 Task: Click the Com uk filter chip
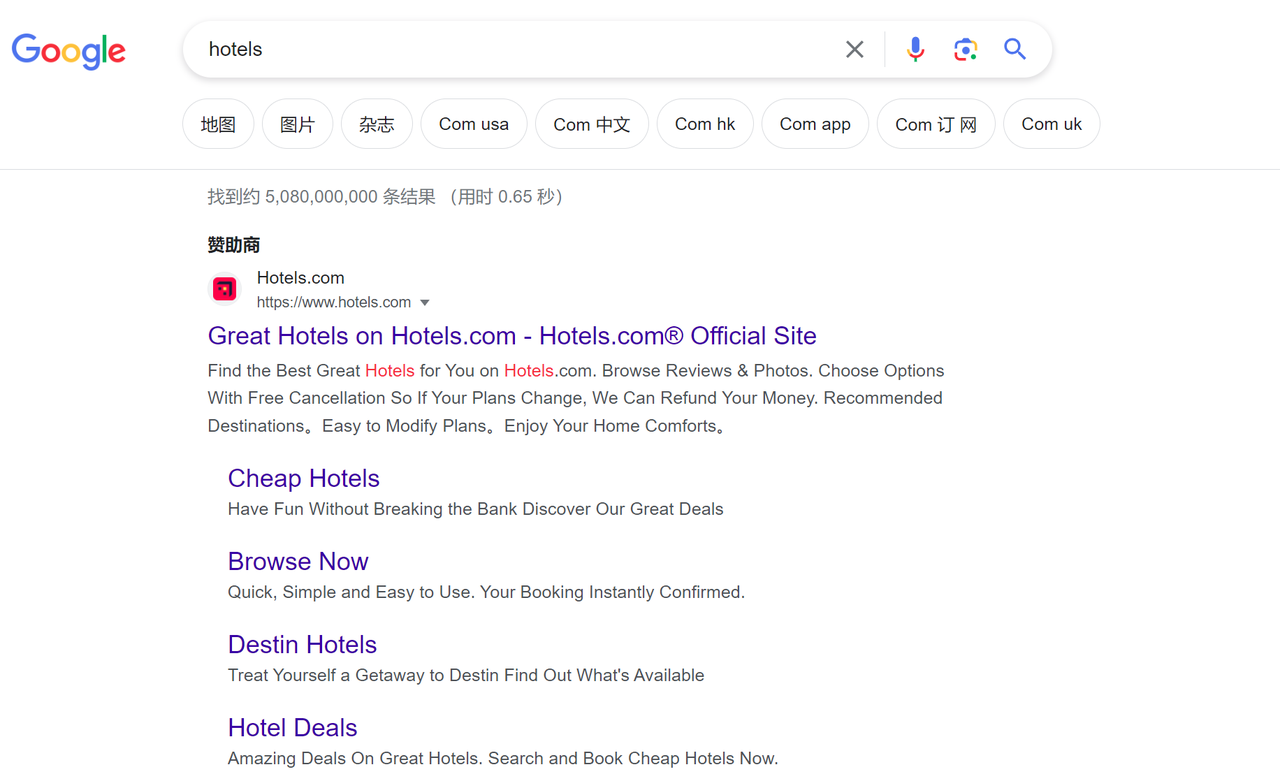click(1051, 123)
